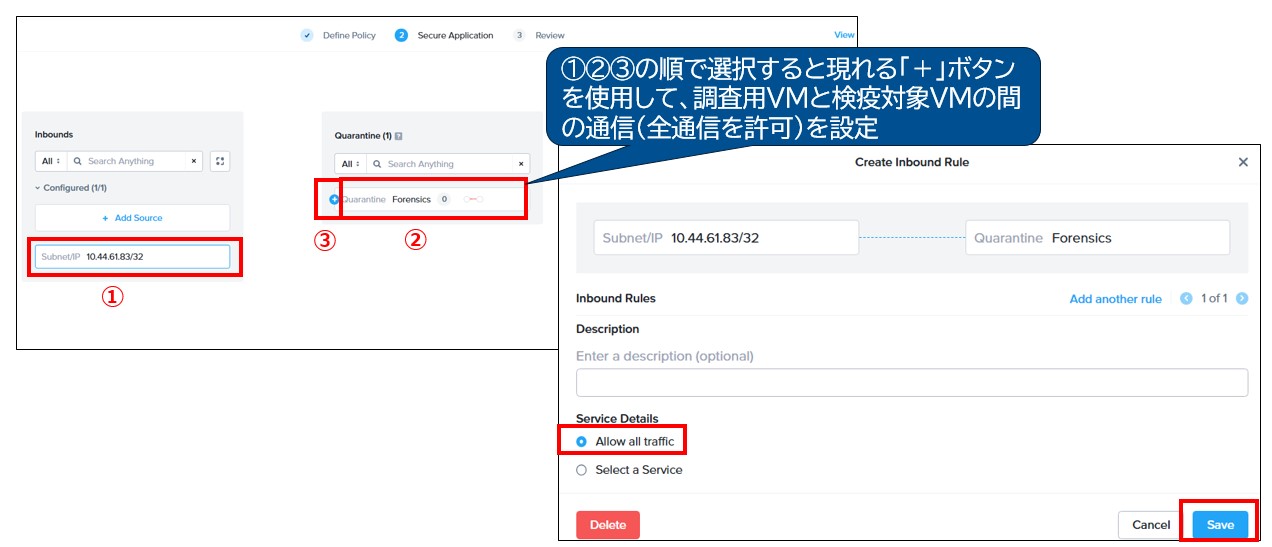1272x547 pixels.
Task: Click the expand icon next to Inbounds search
Action: [220, 161]
